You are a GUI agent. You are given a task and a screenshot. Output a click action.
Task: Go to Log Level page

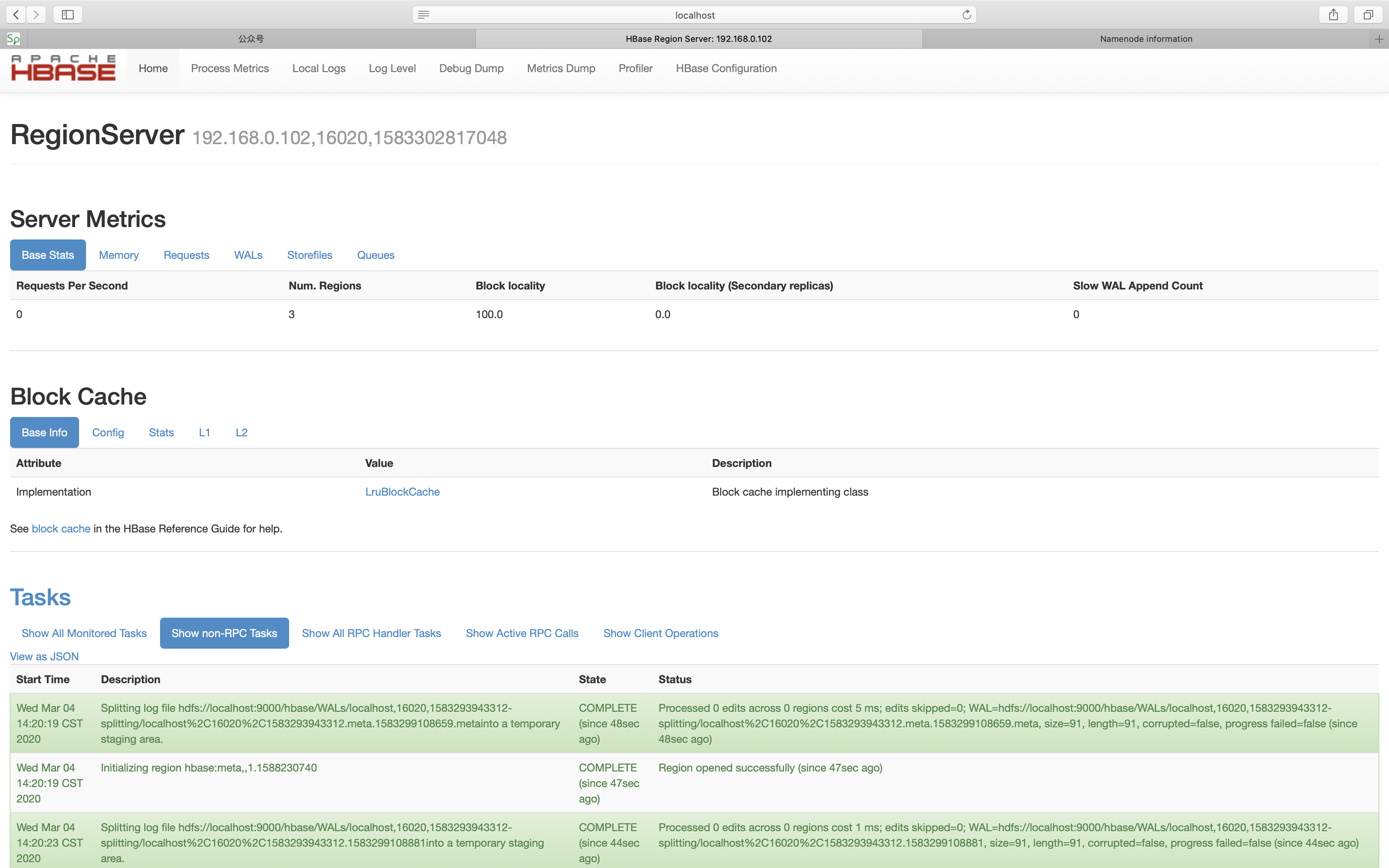coord(392,68)
